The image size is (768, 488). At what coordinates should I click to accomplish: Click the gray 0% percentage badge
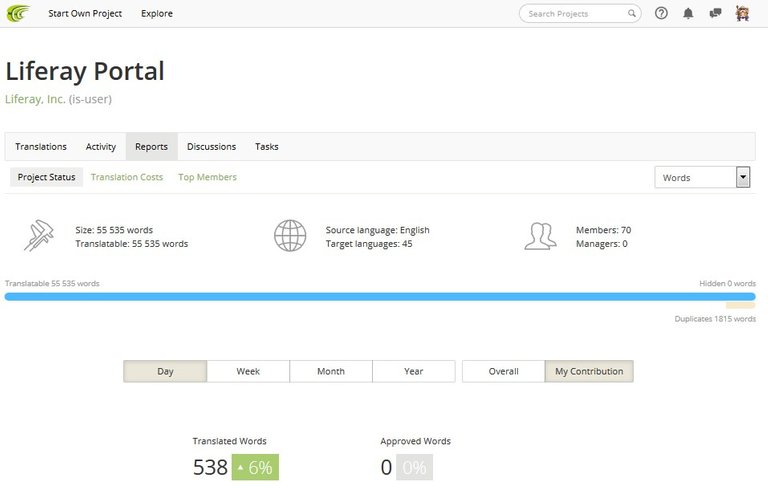click(x=414, y=467)
